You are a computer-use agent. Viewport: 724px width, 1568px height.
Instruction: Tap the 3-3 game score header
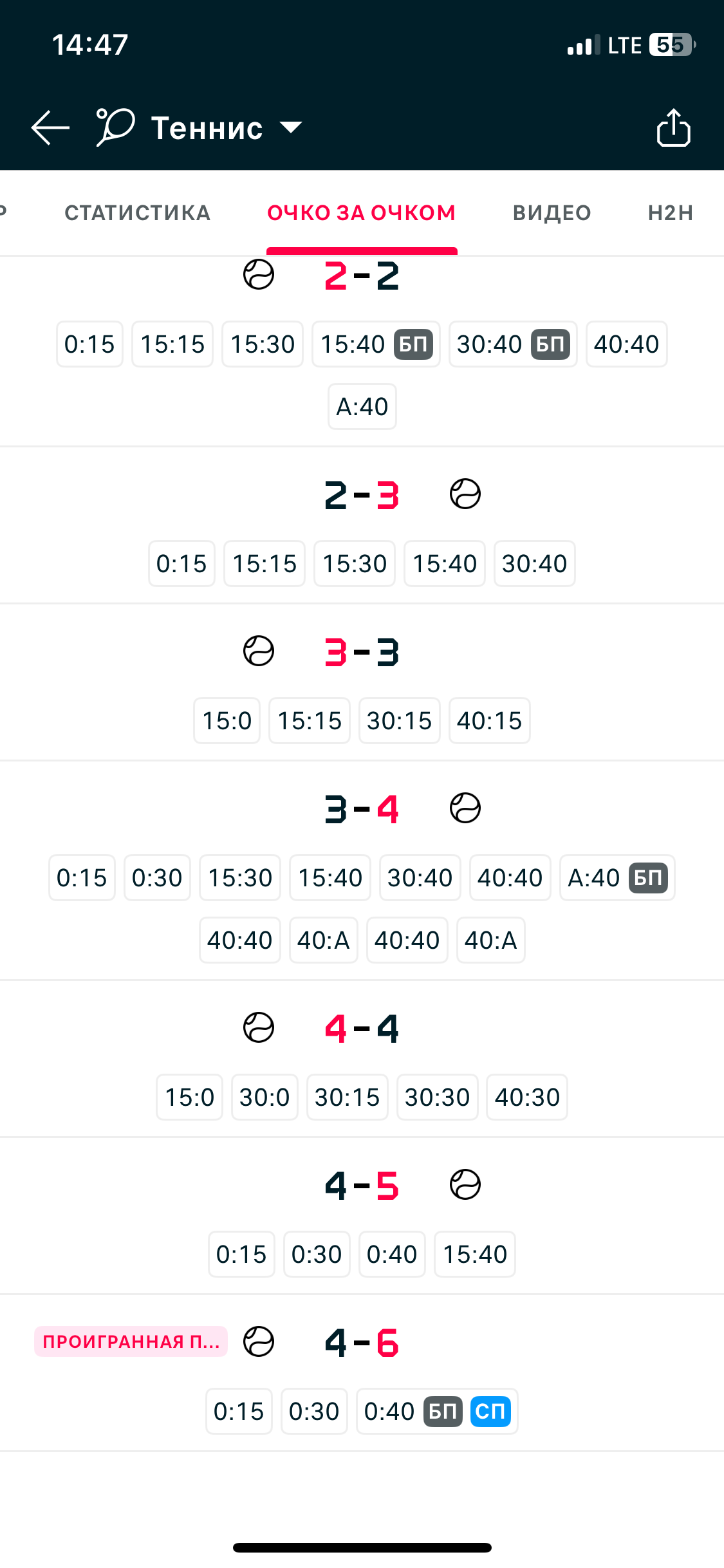coord(362,652)
